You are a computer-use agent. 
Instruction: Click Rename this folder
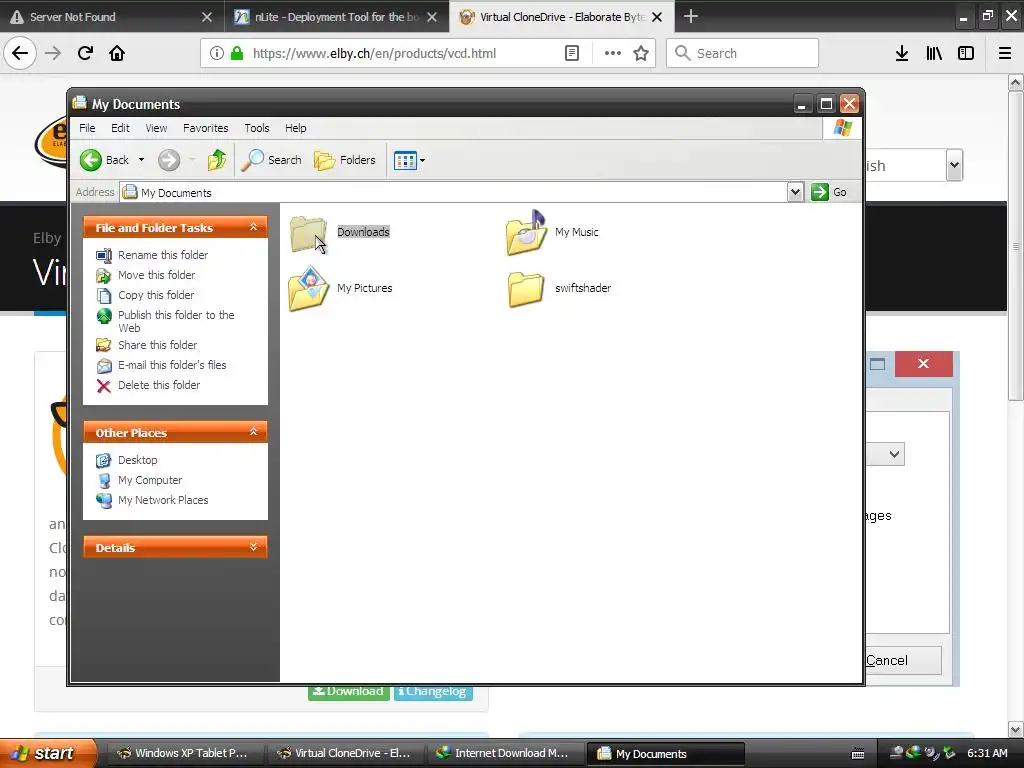click(163, 255)
